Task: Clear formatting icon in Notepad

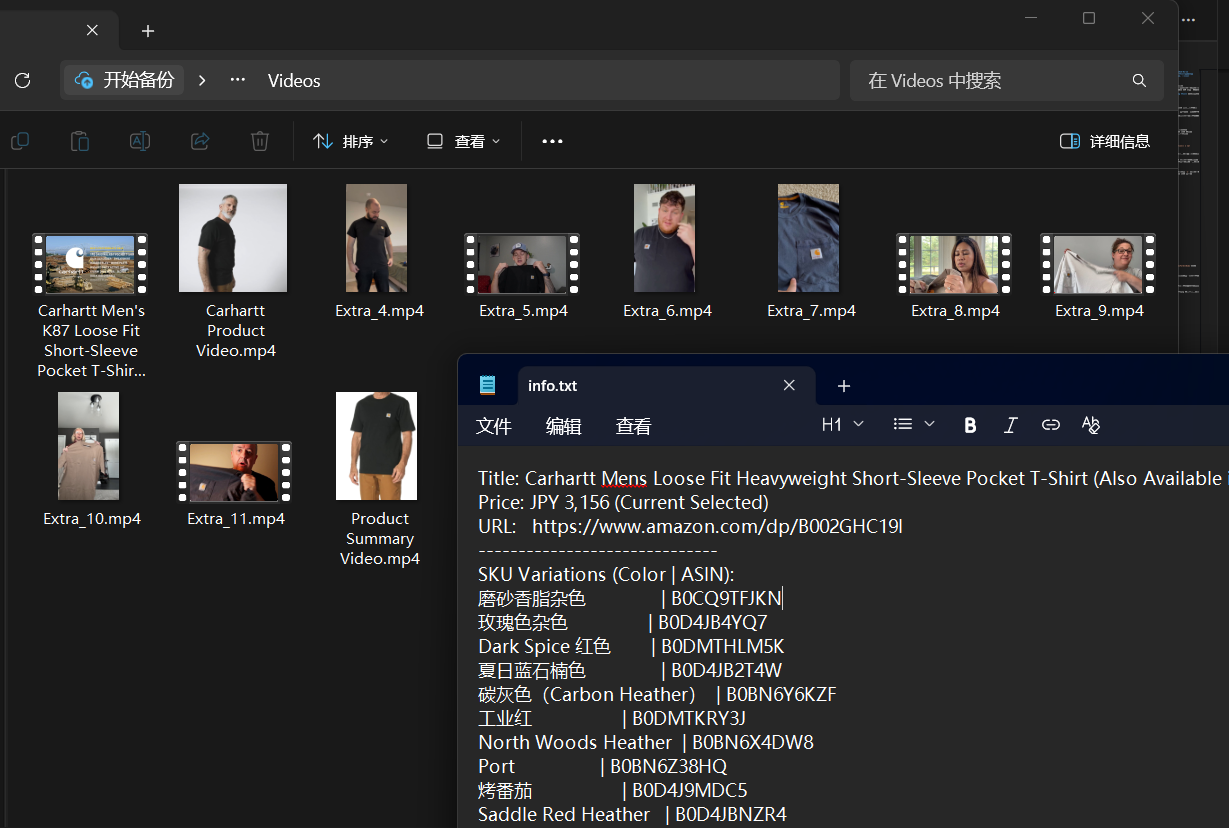Action: coord(1091,425)
